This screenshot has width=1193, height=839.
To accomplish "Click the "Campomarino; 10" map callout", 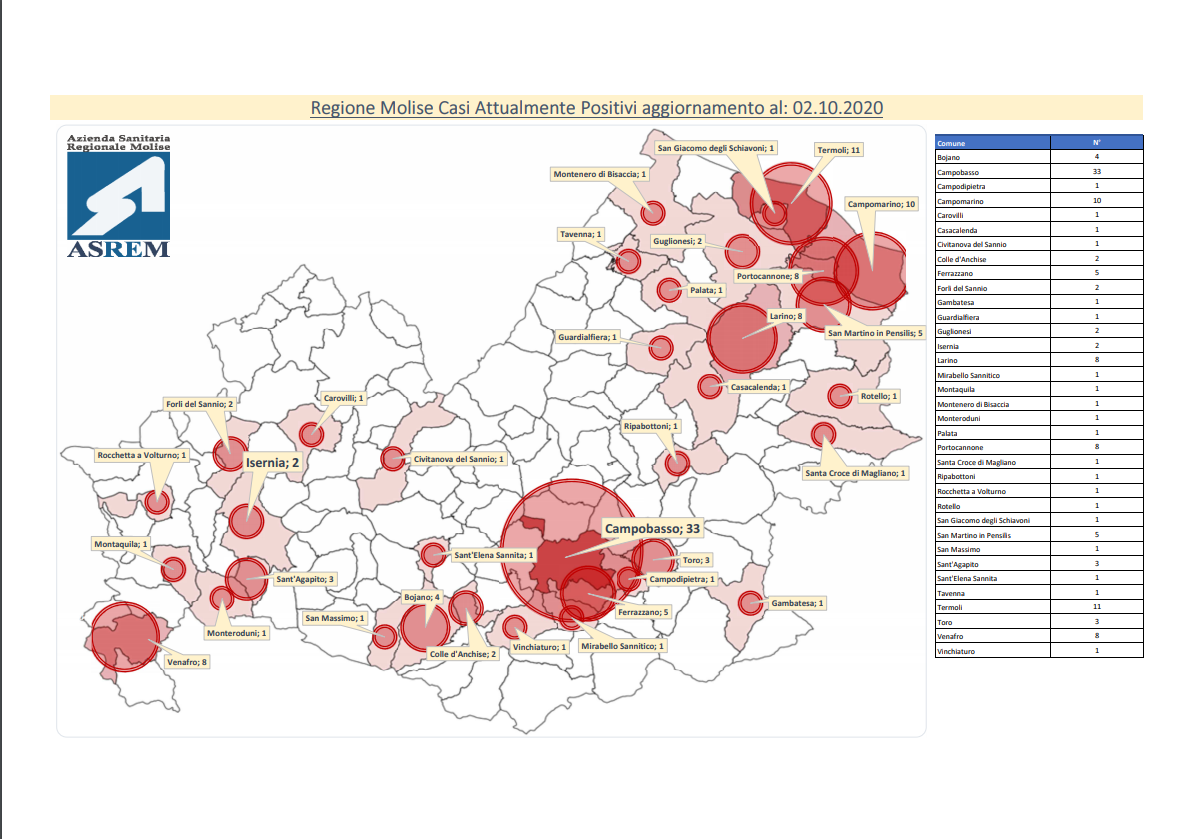I will pyautogui.click(x=881, y=204).
